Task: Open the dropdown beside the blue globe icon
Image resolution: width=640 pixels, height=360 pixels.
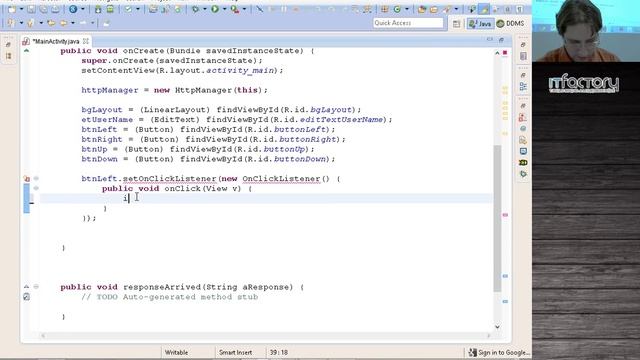Action: point(82,9)
